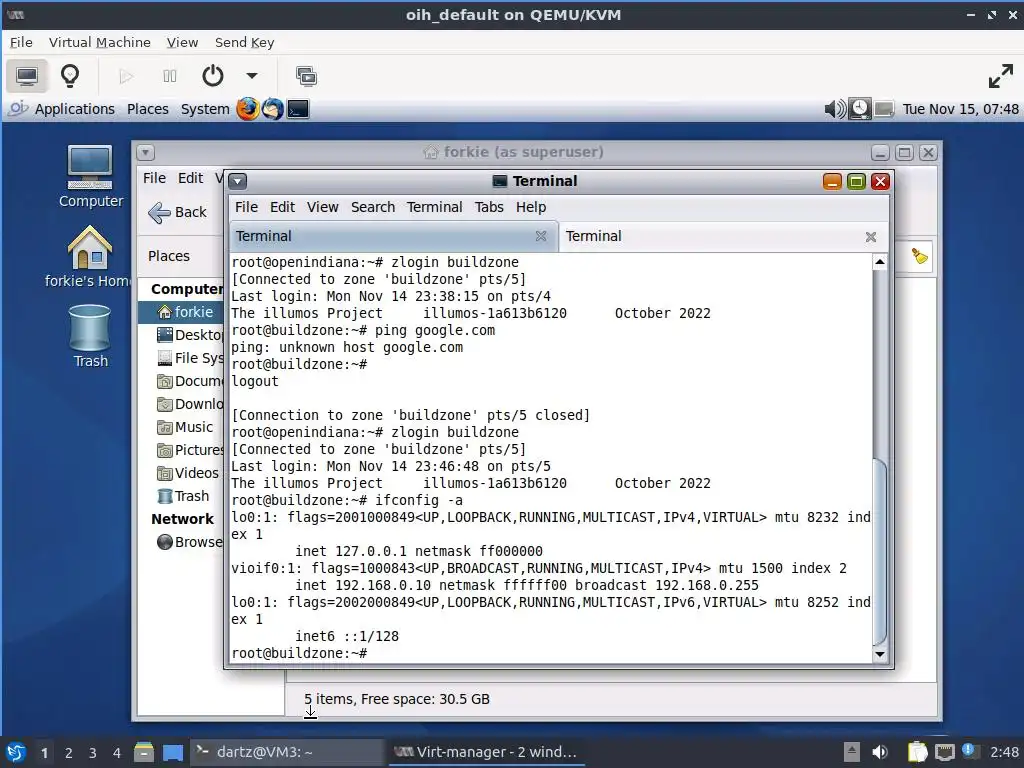Click the run virtual machine play icon

[x=126, y=76]
